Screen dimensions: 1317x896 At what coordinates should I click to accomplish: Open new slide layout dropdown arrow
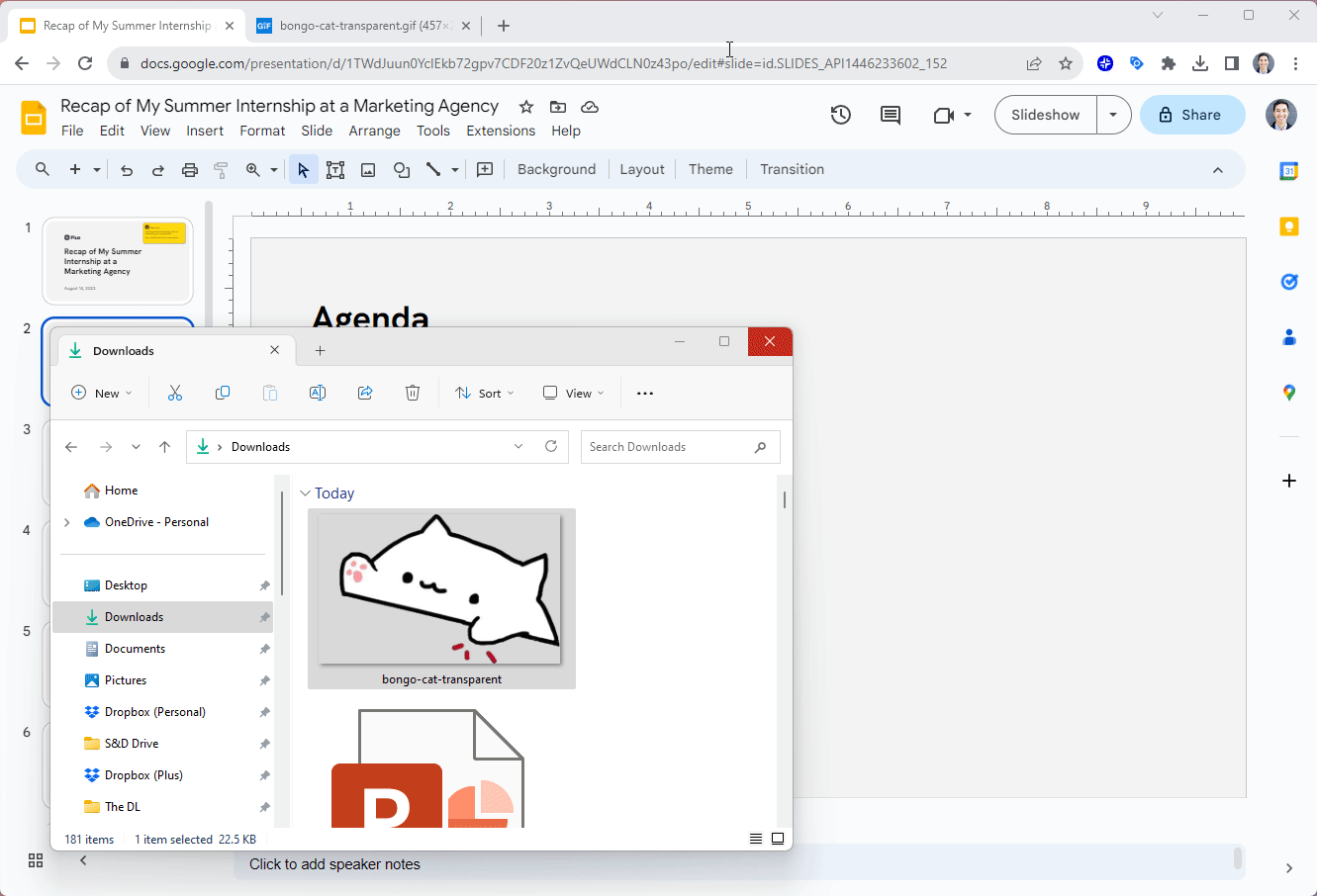[97, 170]
